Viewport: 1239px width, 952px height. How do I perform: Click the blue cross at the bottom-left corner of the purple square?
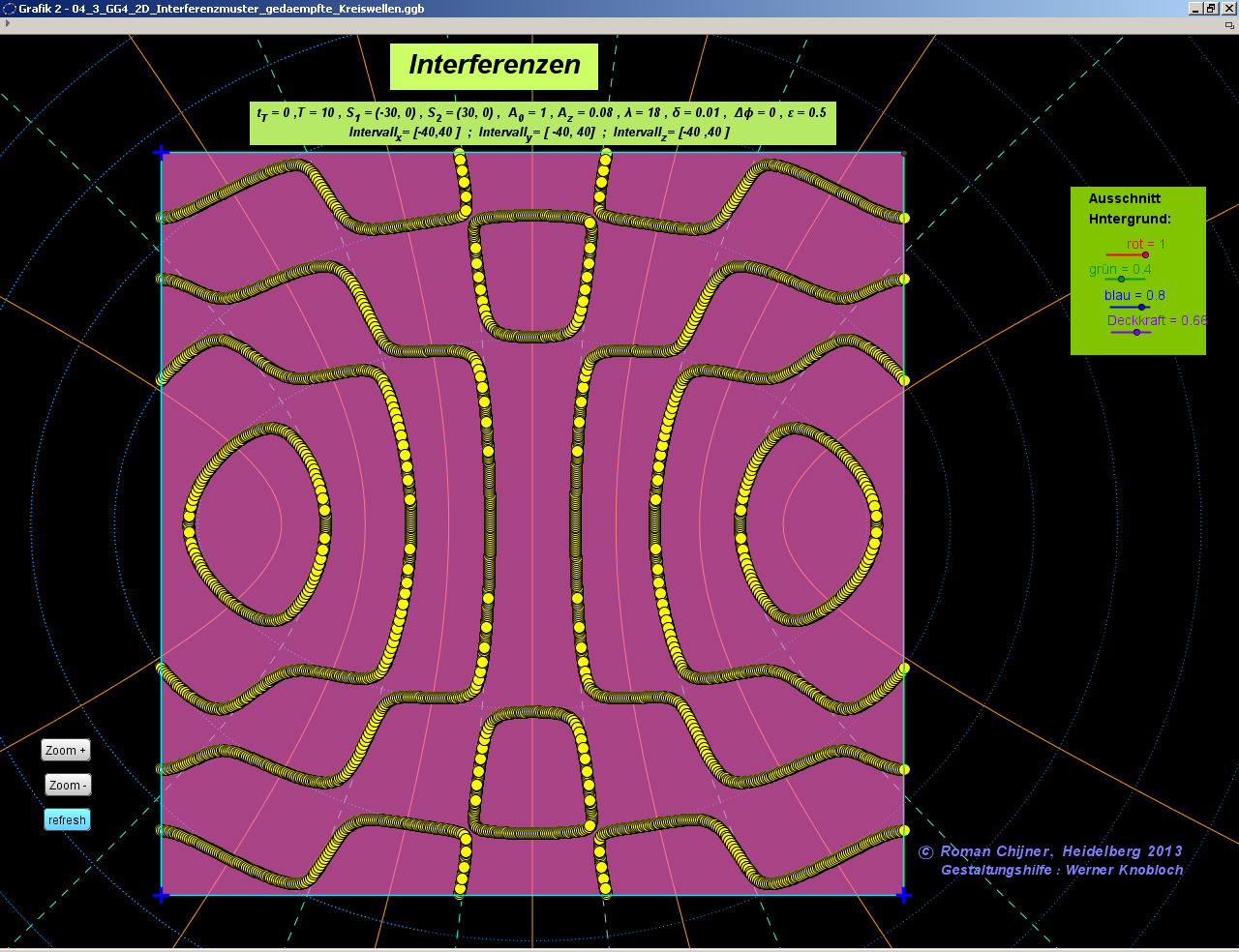161,895
